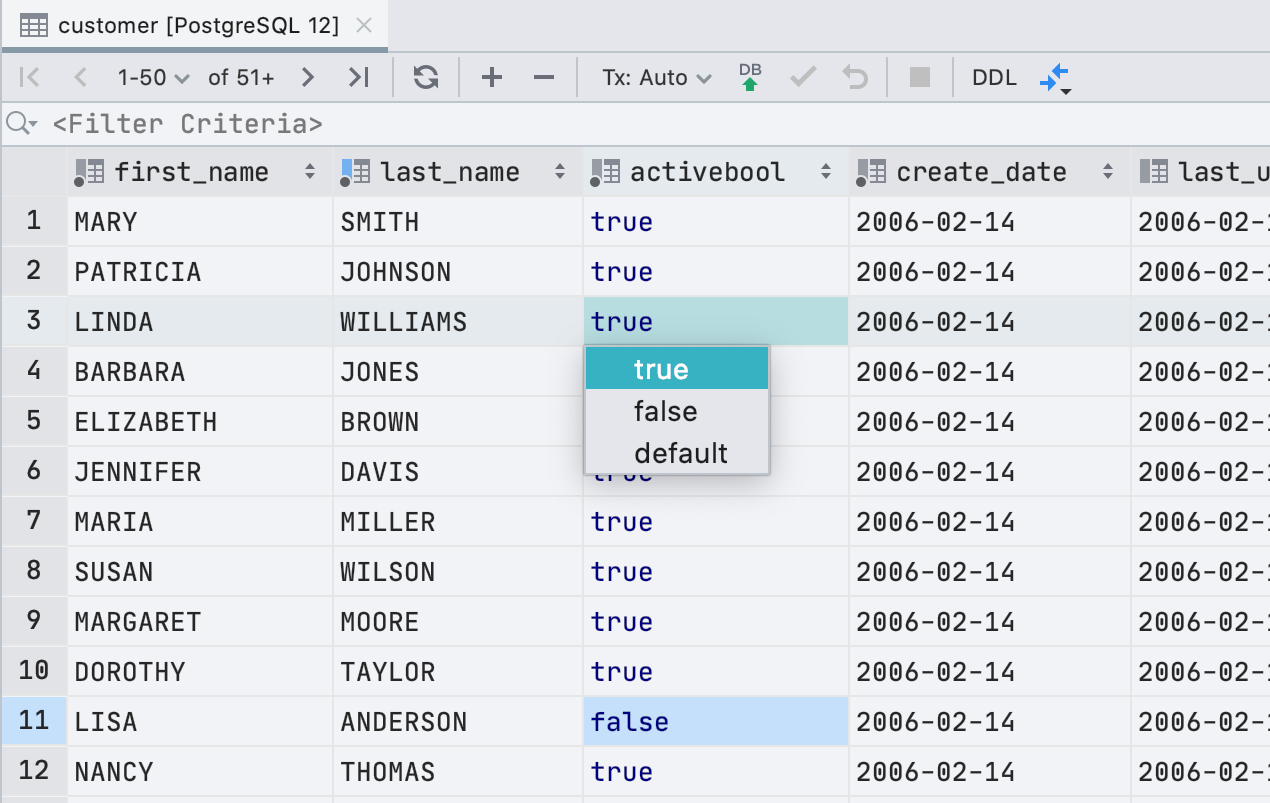Select the JENNIFER first name cell
The width and height of the screenshot is (1270, 803).
point(200,471)
